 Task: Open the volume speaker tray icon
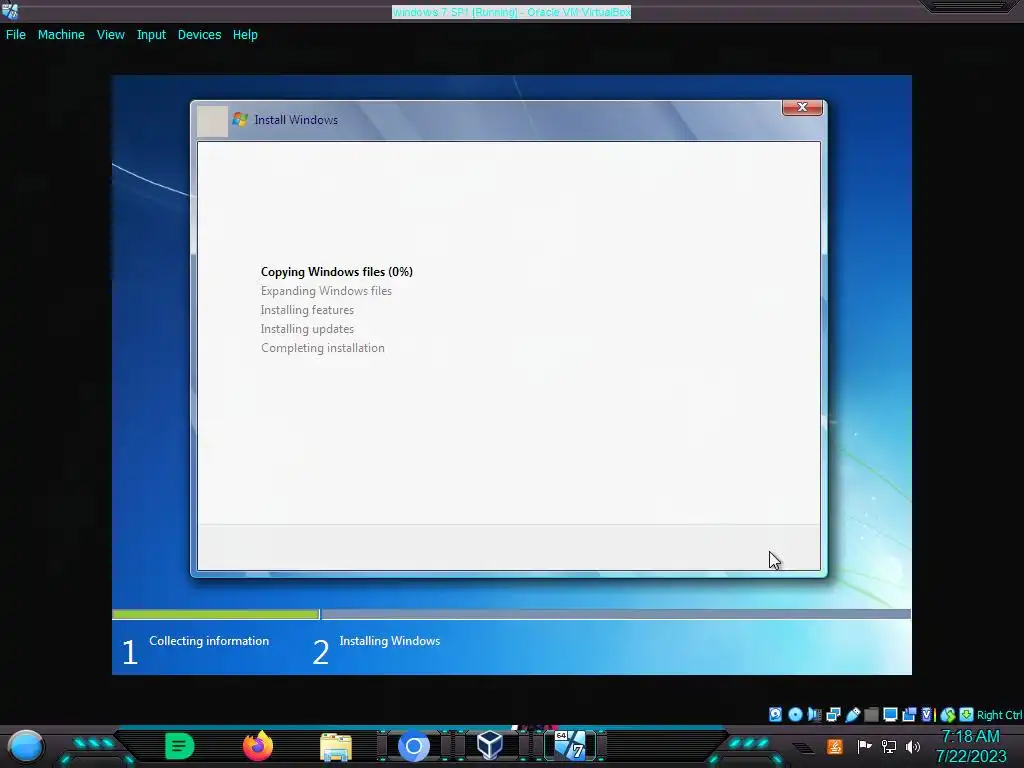(x=912, y=746)
